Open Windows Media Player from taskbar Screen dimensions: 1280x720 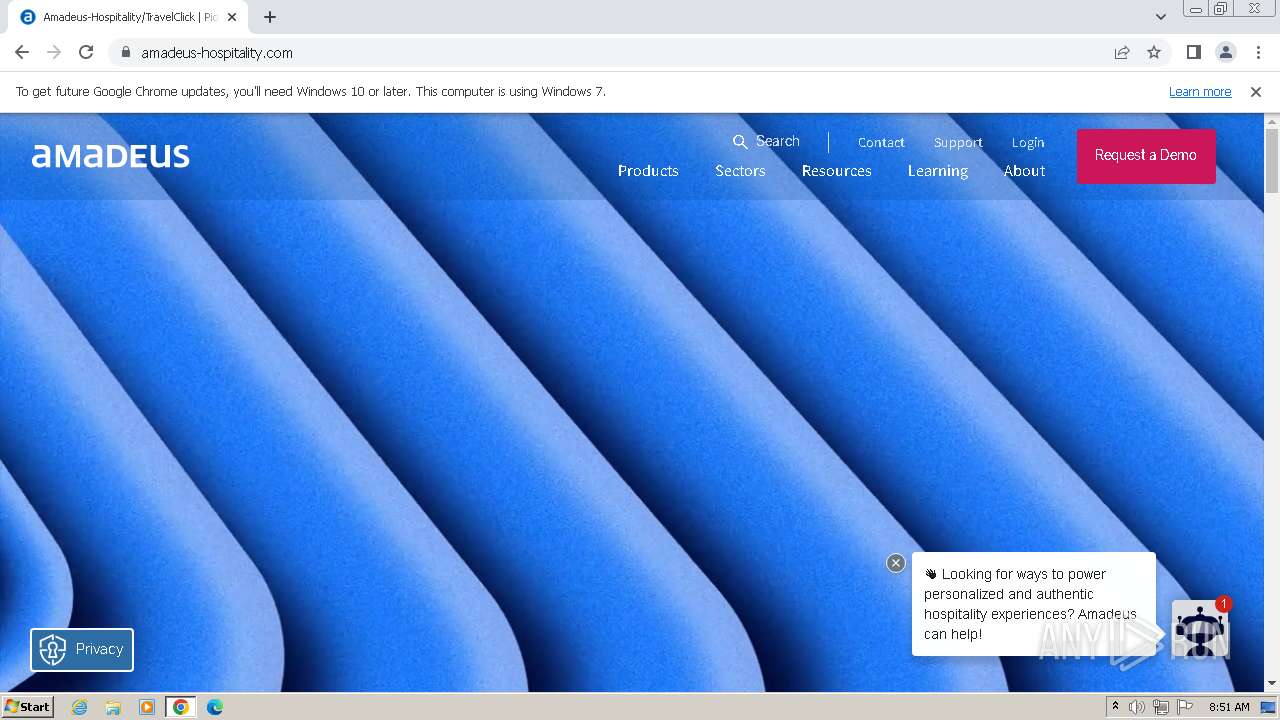click(147, 707)
